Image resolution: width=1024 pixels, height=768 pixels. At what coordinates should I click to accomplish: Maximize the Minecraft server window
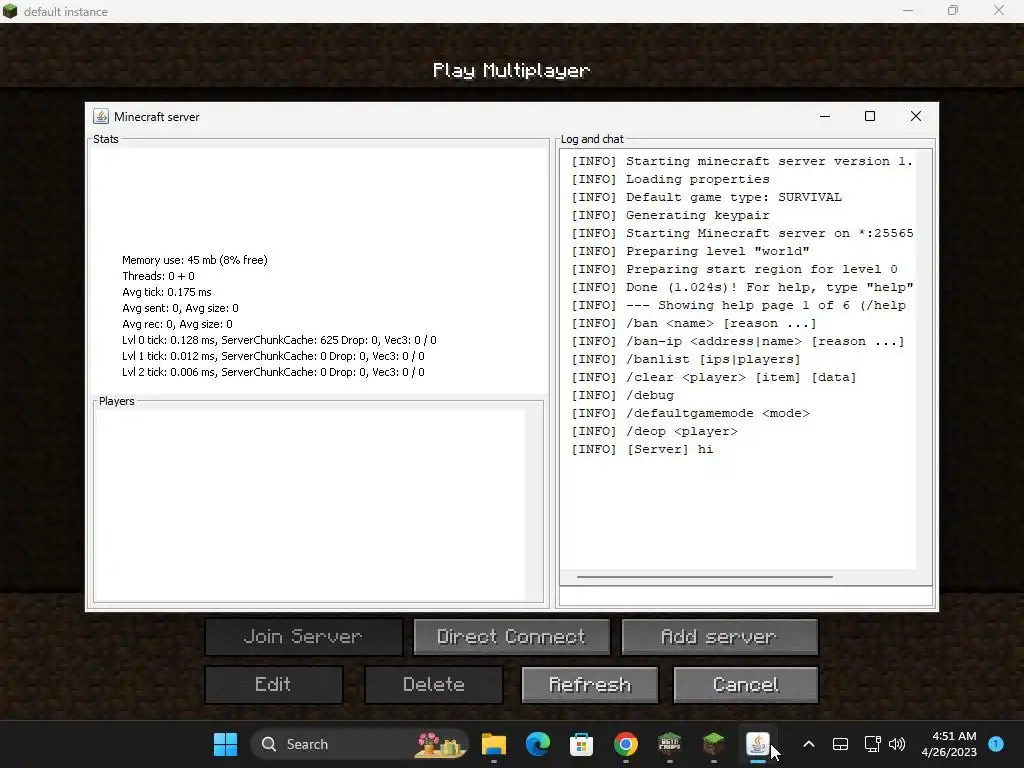point(870,116)
